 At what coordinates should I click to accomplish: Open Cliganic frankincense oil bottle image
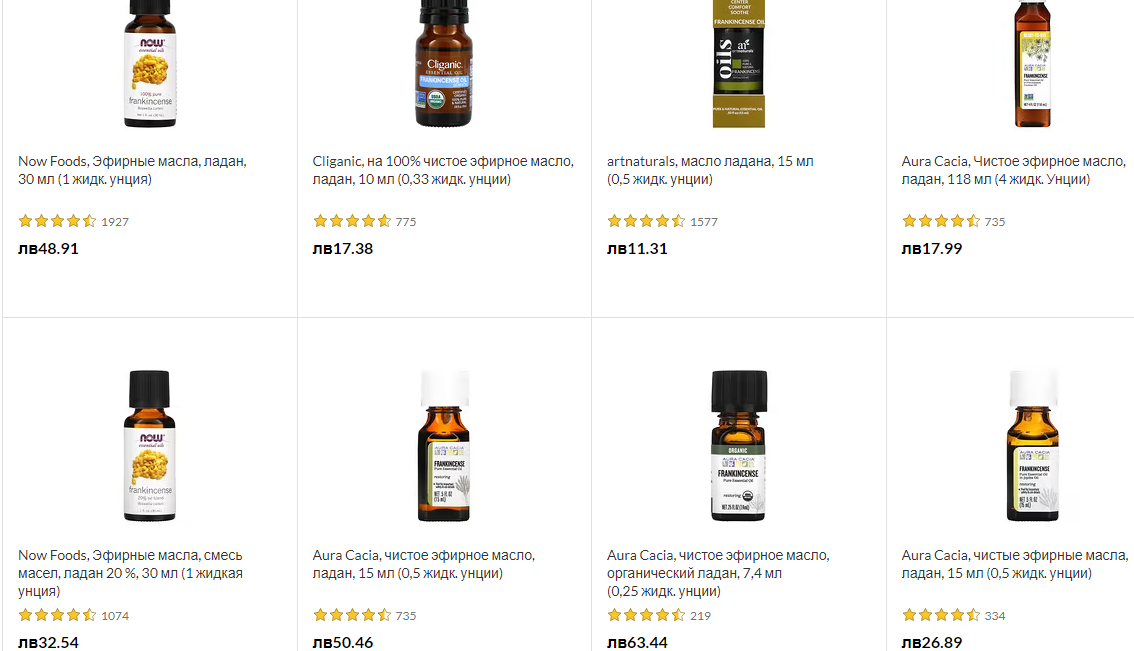click(444, 64)
